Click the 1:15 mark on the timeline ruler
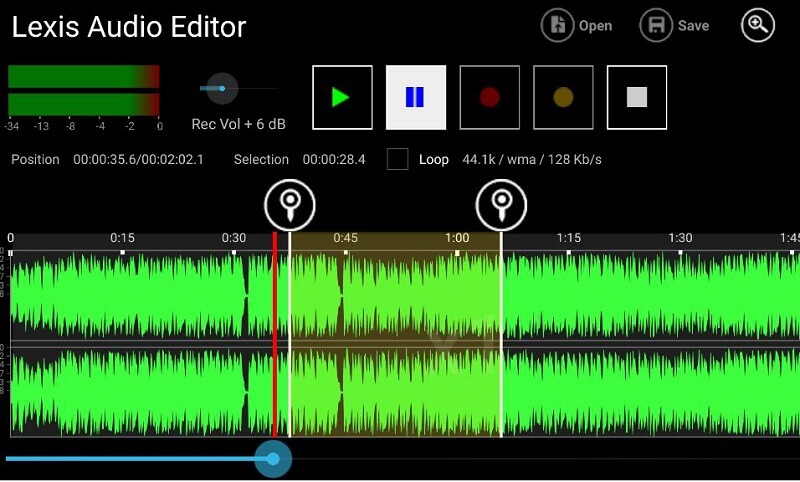 click(568, 238)
